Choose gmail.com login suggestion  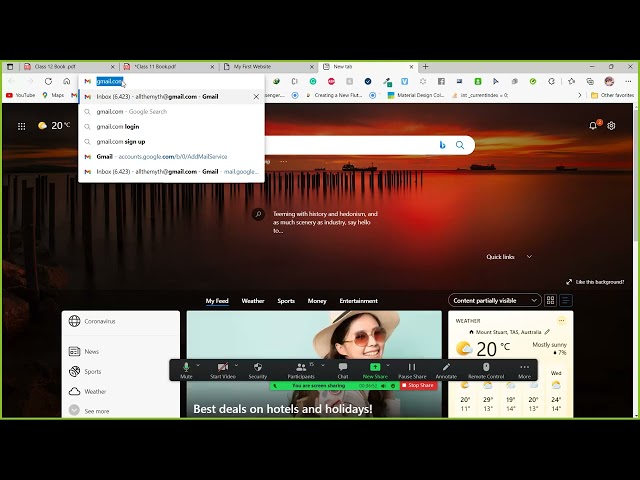click(171, 127)
